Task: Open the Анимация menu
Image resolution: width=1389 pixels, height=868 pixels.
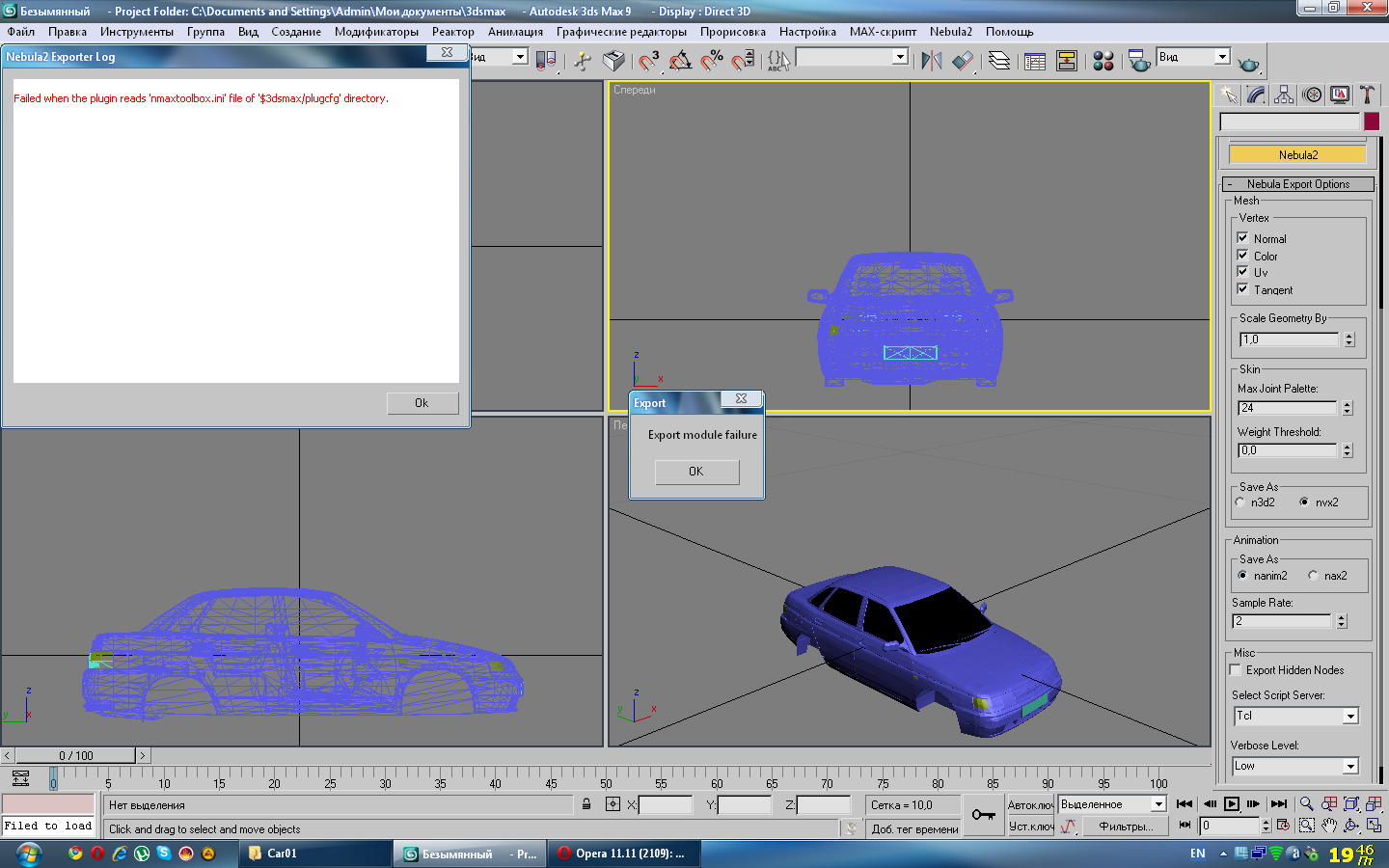Action: click(x=515, y=32)
